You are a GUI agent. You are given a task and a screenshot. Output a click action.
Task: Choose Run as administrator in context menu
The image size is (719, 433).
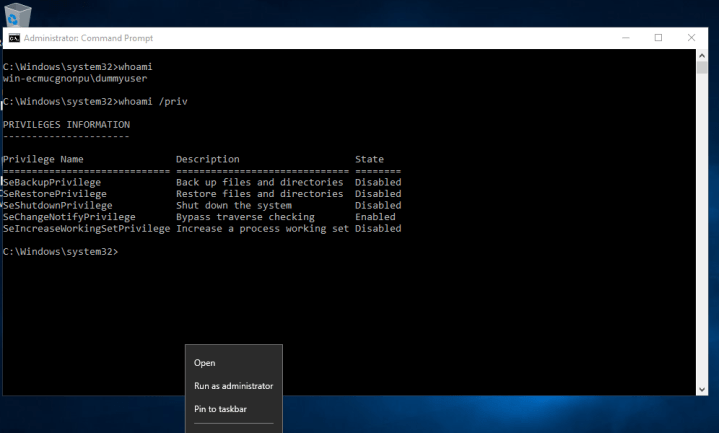click(x=233, y=386)
